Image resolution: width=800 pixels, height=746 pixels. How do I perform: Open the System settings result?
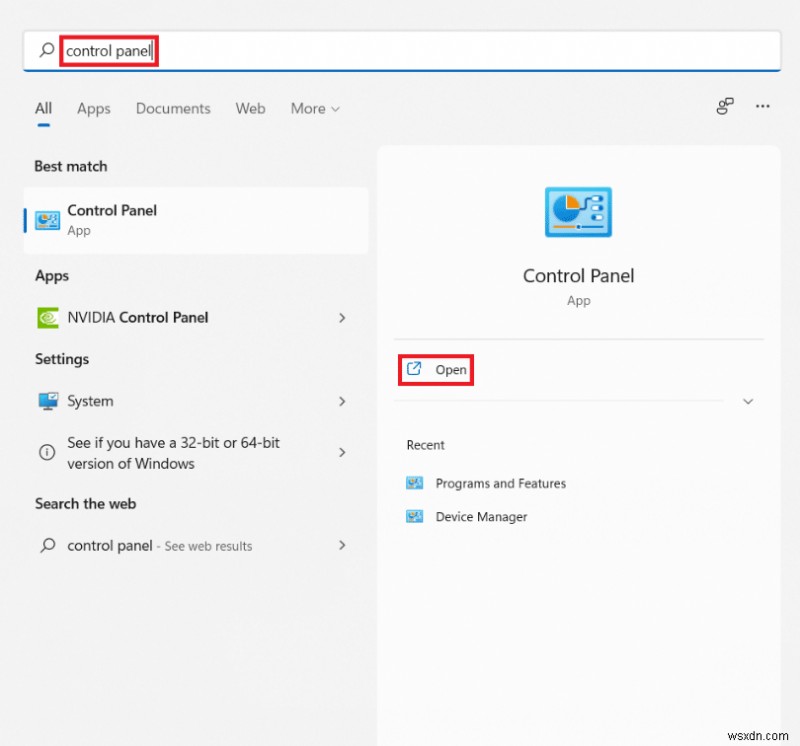[x=196, y=401]
